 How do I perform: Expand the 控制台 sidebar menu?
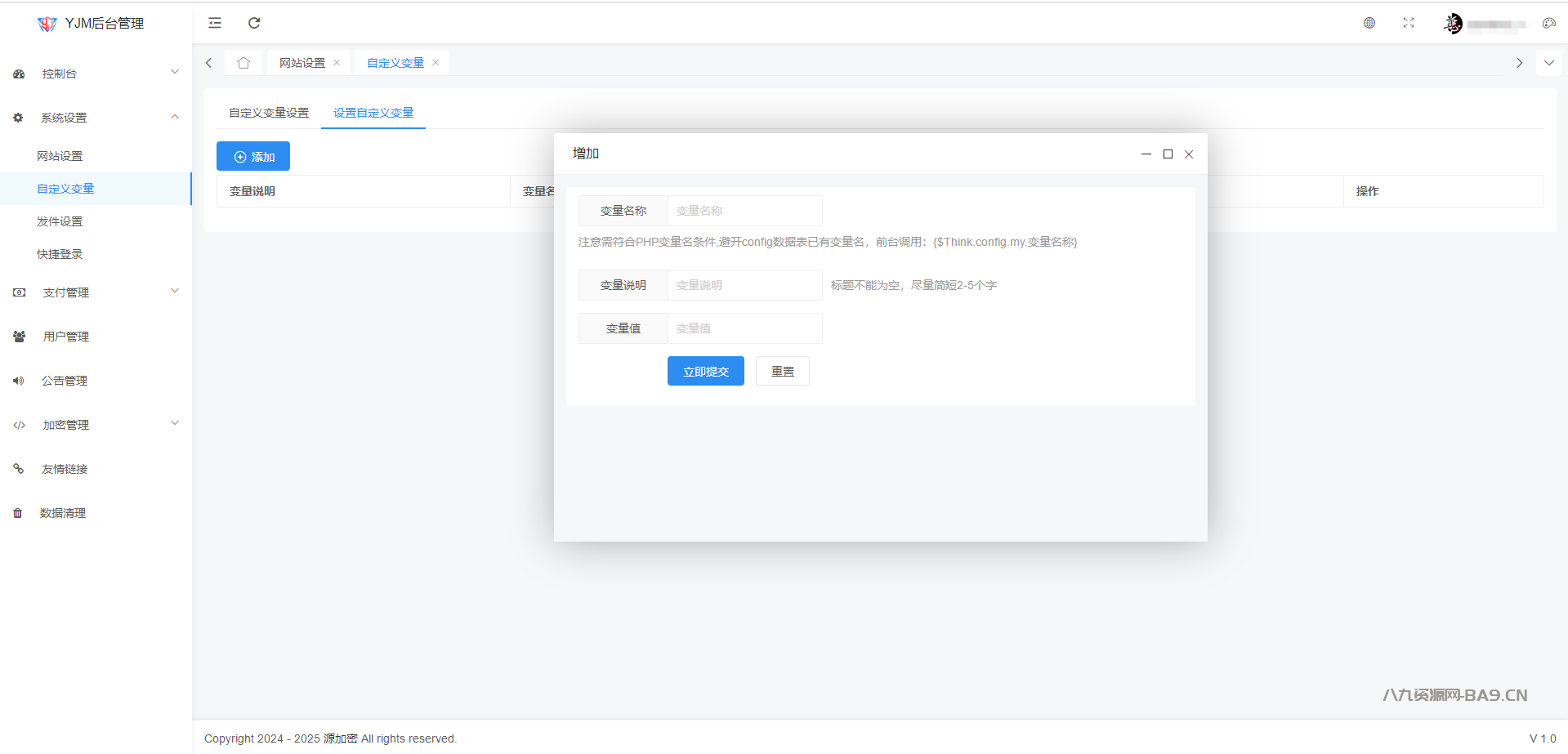pyautogui.click(x=96, y=74)
